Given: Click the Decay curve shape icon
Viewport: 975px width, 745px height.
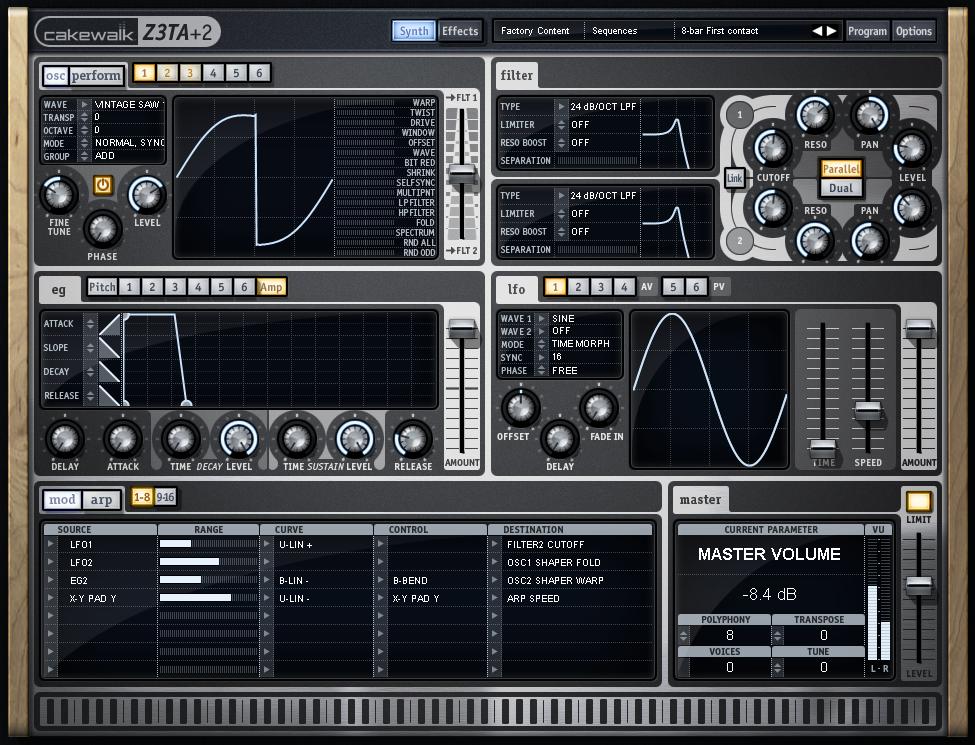Looking at the screenshot, I should point(109,372).
